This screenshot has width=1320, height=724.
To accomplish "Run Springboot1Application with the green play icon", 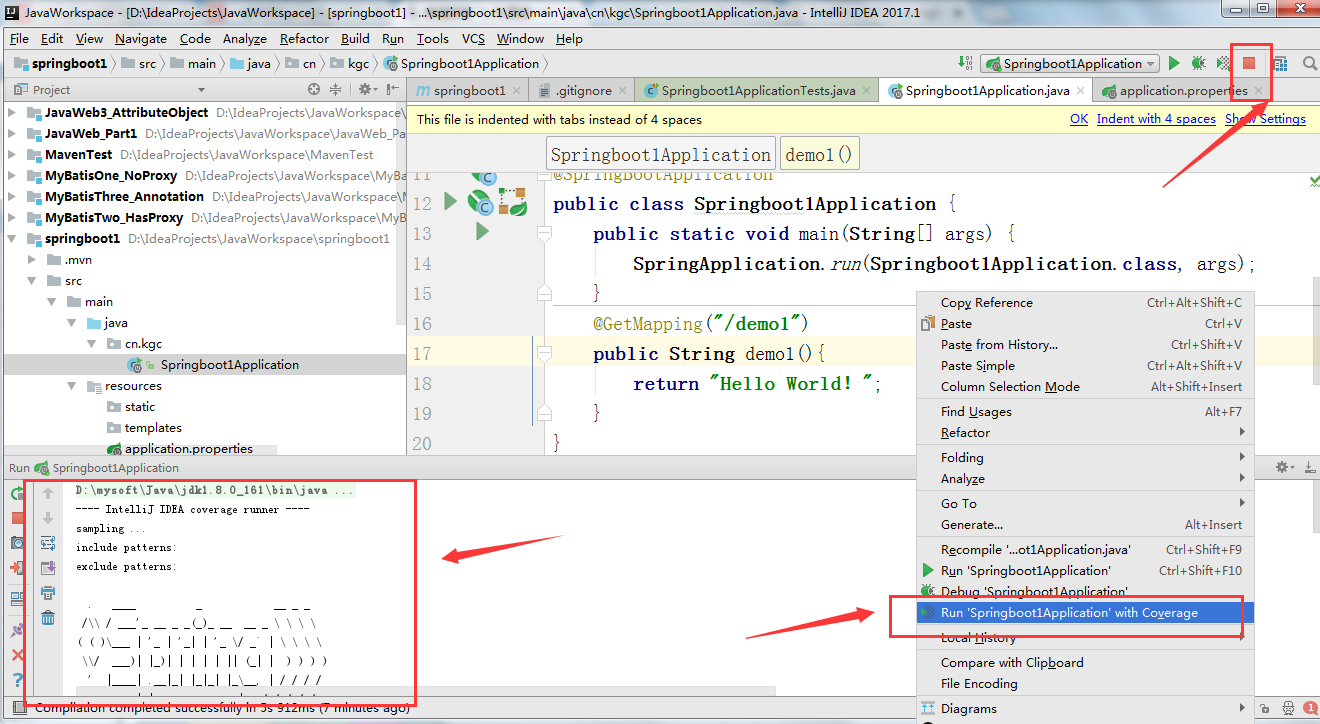I will point(1174,63).
